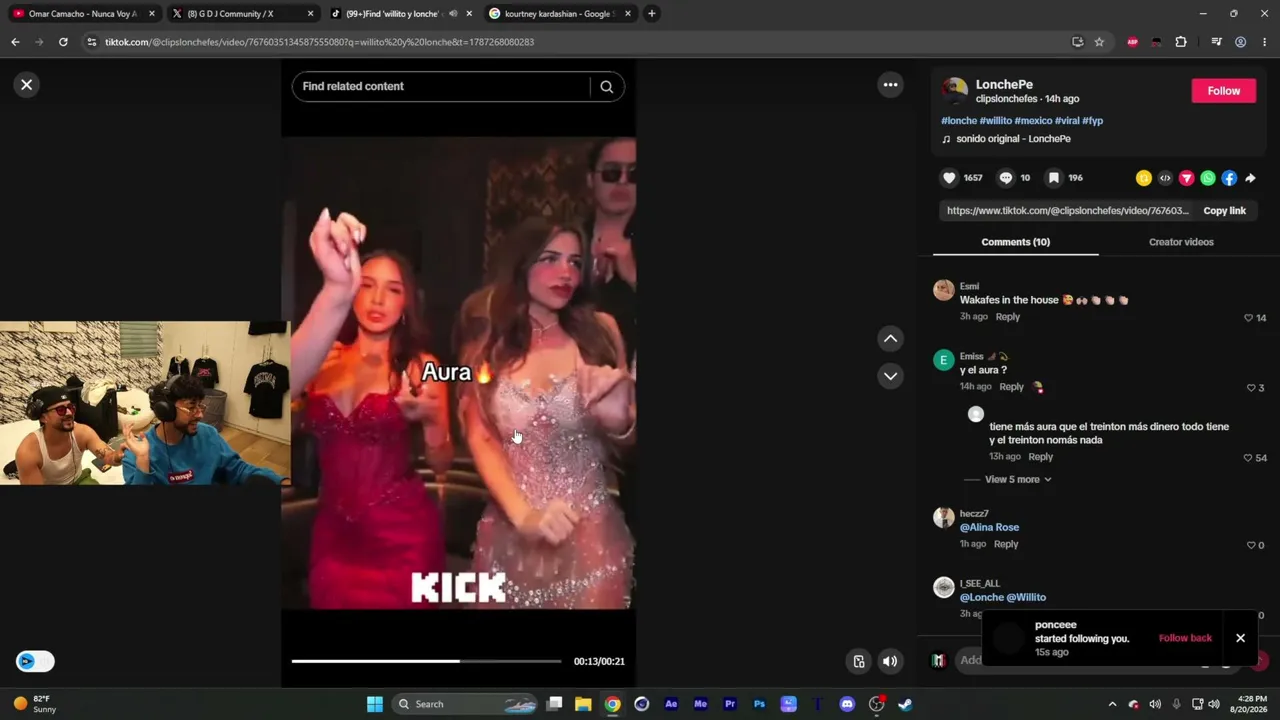The height and width of the screenshot is (720, 1280).
Task: Repost the video using the yellow icon
Action: point(1144,178)
